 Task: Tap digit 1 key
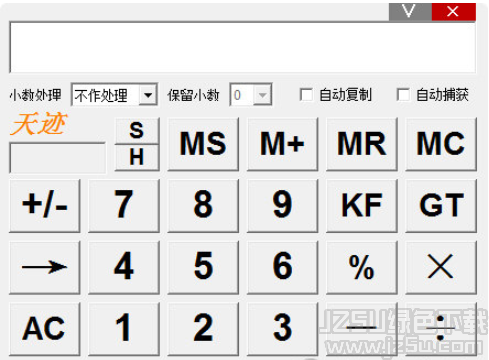(124, 329)
